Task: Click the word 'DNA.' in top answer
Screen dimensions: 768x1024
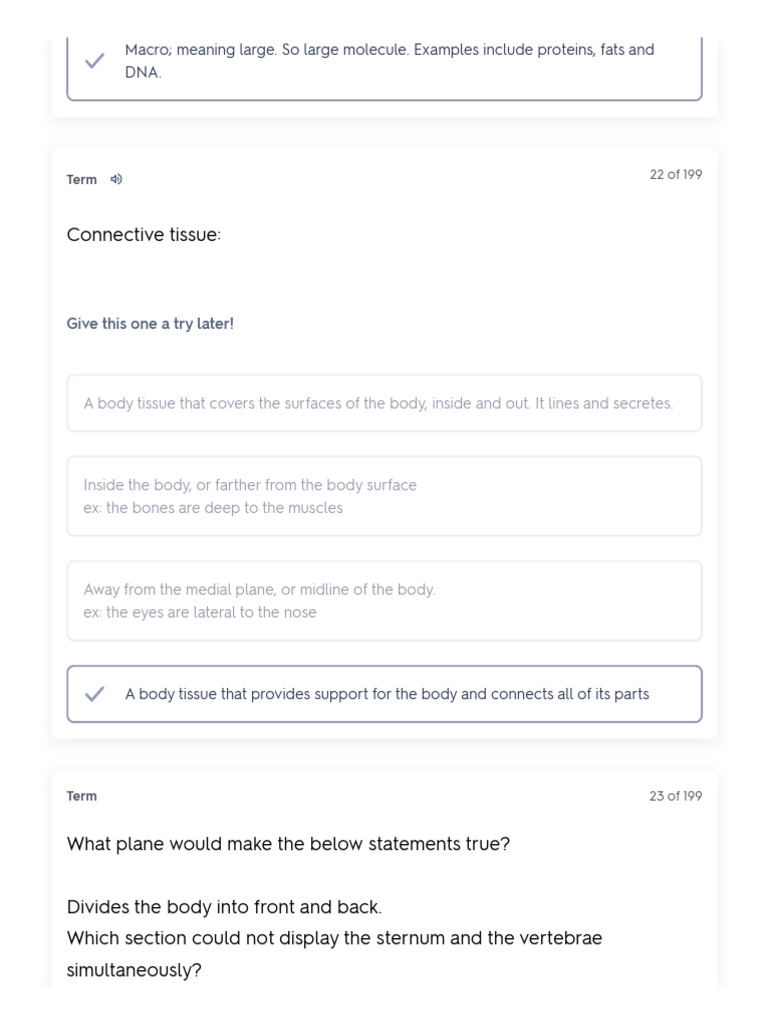Action: coord(143,74)
